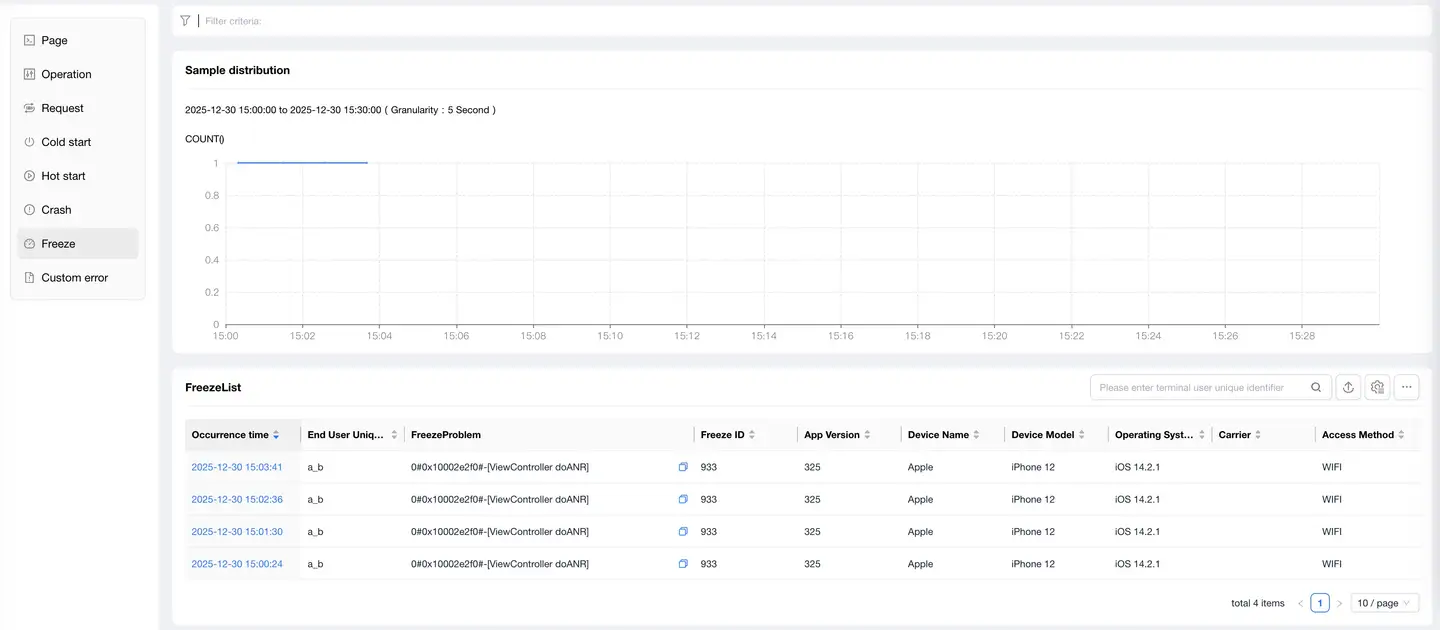Open the Crash menu in sidebar
The height and width of the screenshot is (630, 1440).
tap(56, 210)
